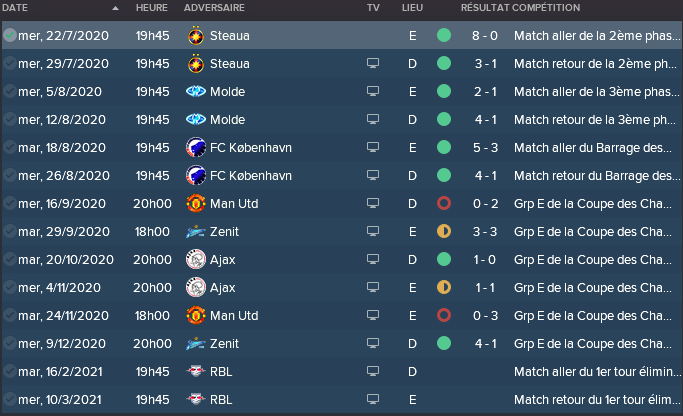This screenshot has width=683, height=416.
Task: Toggle the checkmark on mer, 22/7/2020 row
Action: click(10, 35)
